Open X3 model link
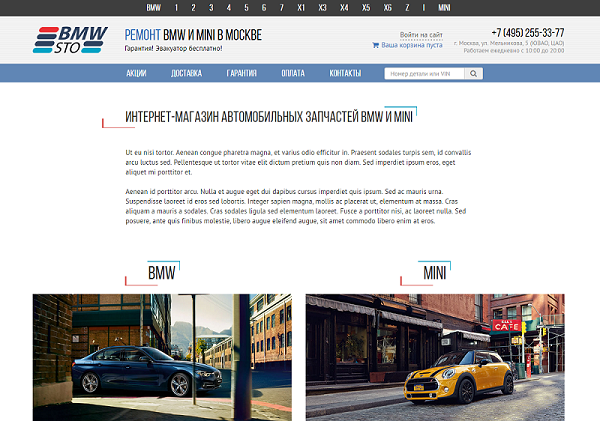600x421 pixels. click(323, 8)
